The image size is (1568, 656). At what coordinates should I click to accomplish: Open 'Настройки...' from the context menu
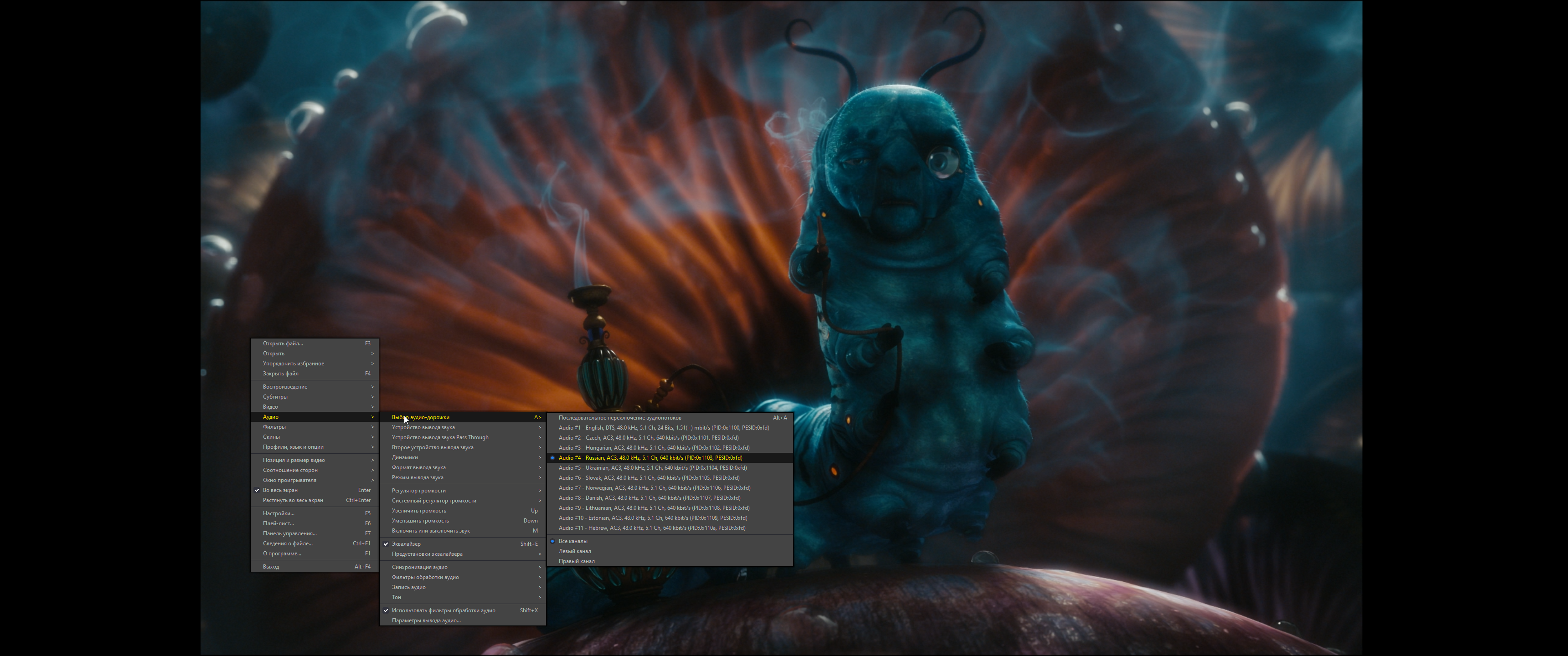(315, 513)
